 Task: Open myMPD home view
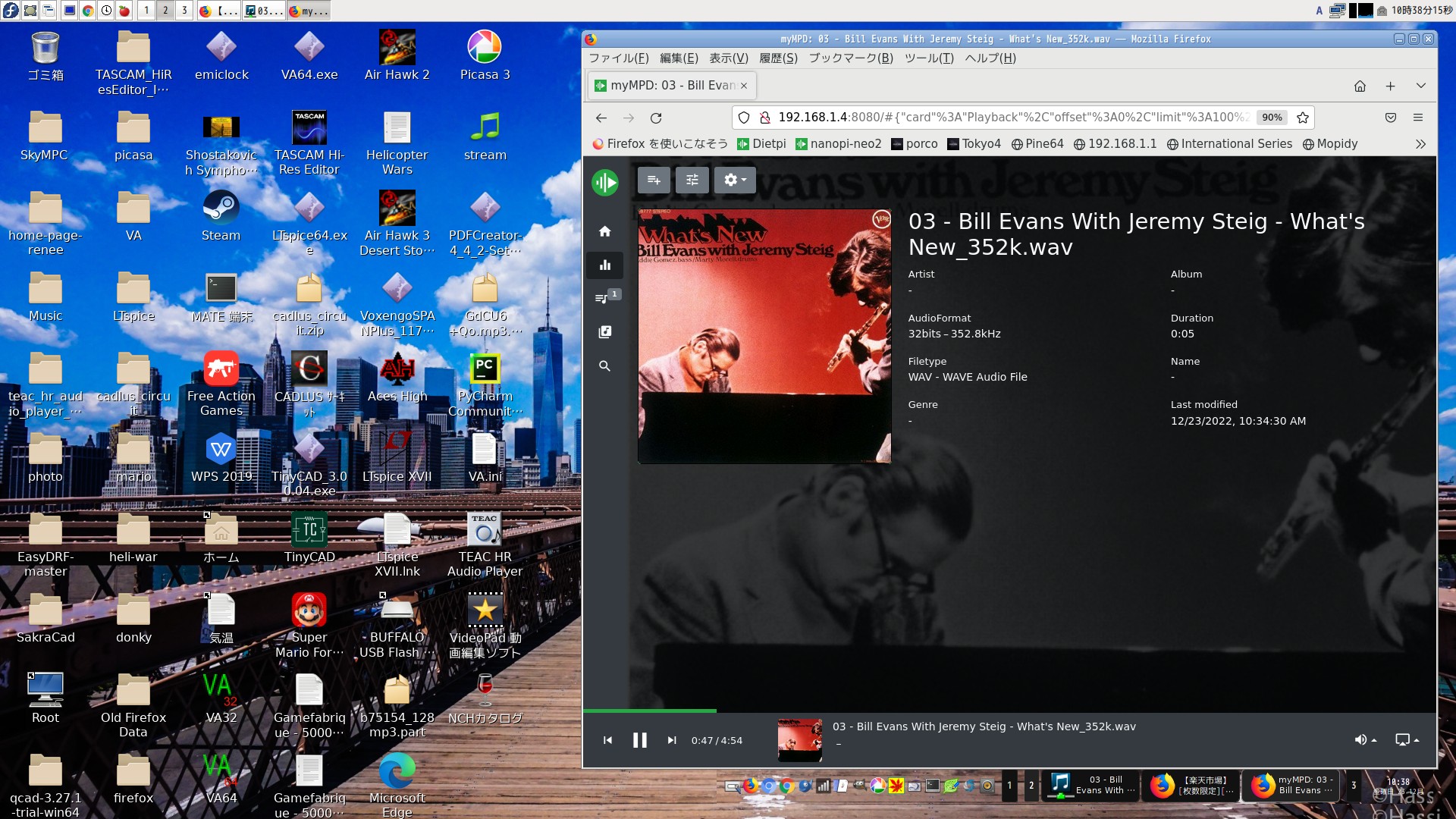point(604,231)
